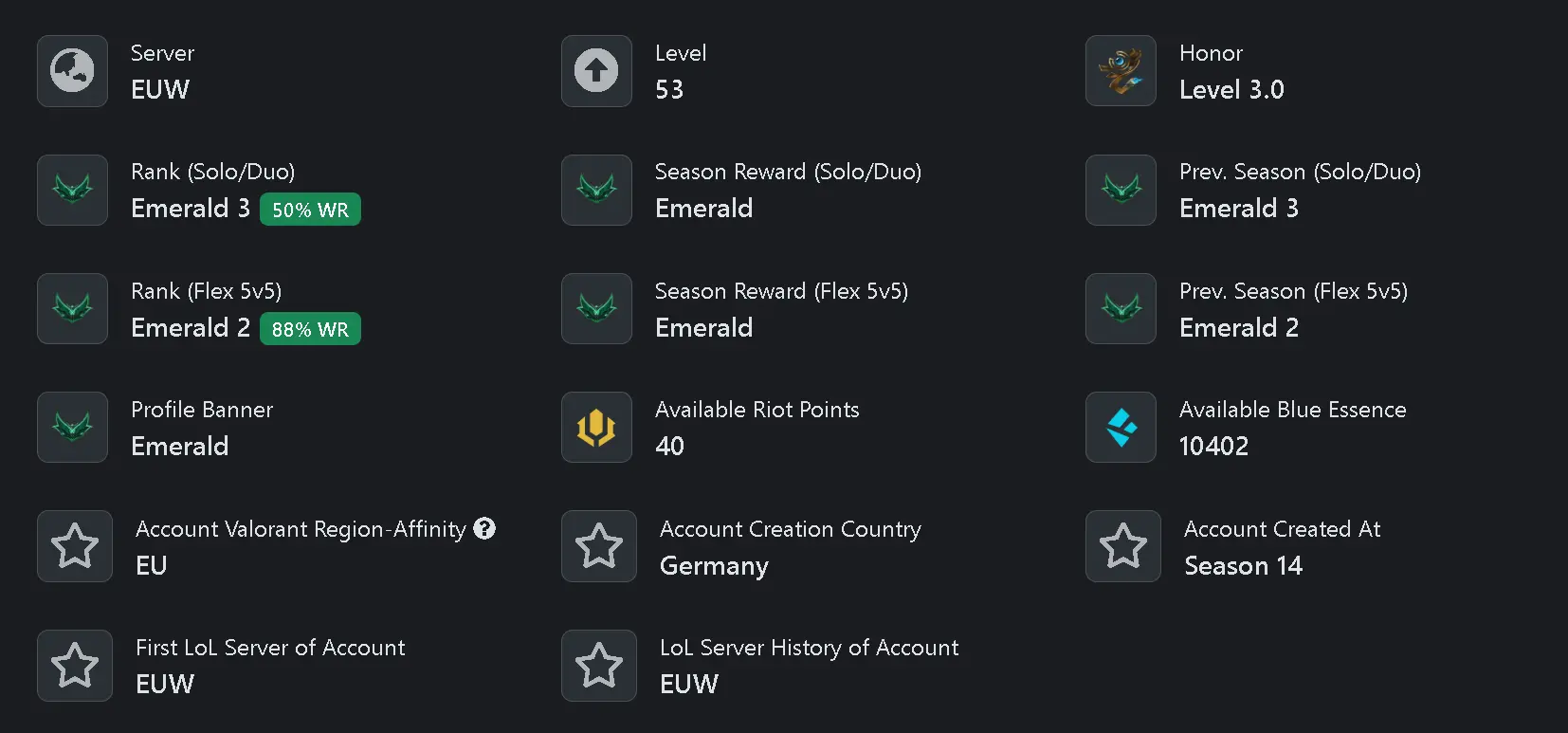
Task: Click the Emerald icon for Prev. Season (Solo/Duo)
Action: click(x=1121, y=190)
